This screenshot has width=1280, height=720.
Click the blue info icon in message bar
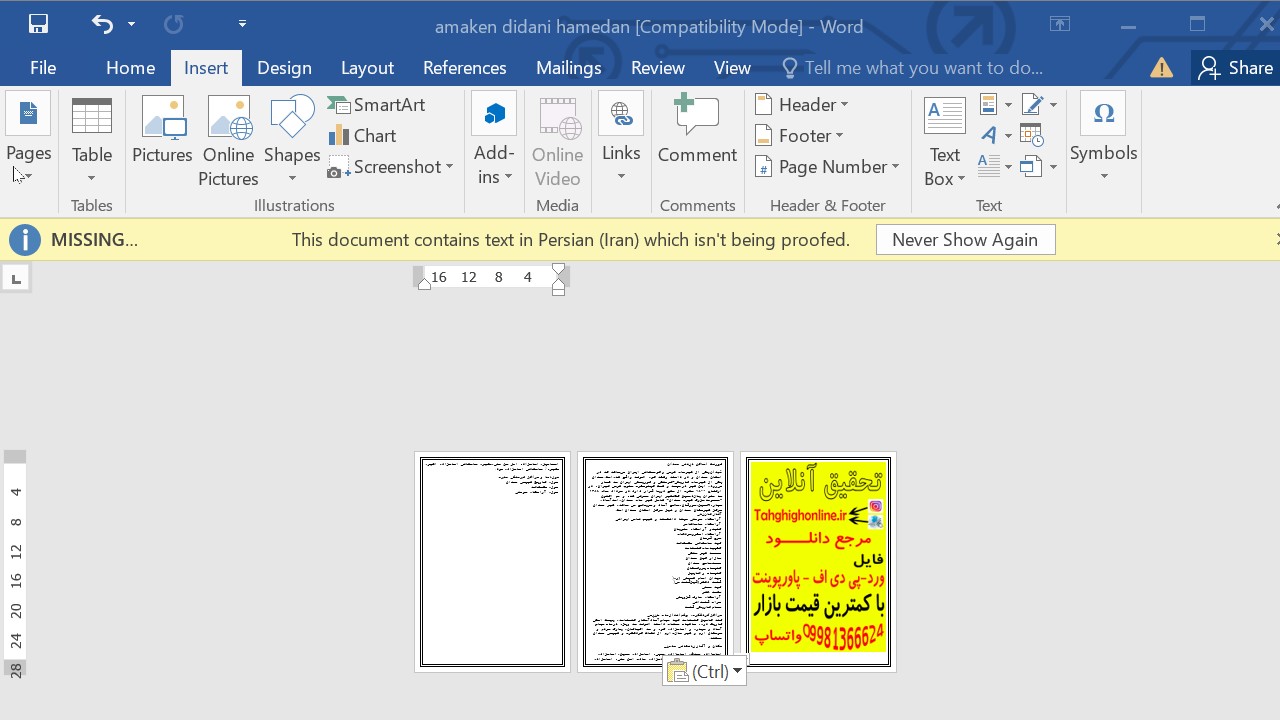point(25,240)
